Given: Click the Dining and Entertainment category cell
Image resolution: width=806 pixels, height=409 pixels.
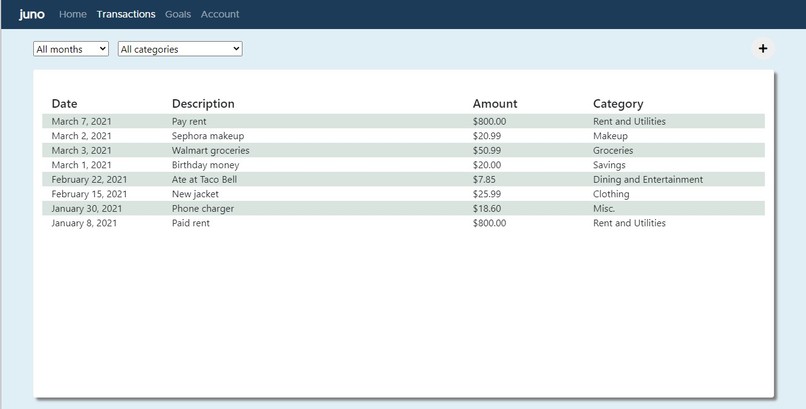Looking at the screenshot, I should pyautogui.click(x=648, y=179).
